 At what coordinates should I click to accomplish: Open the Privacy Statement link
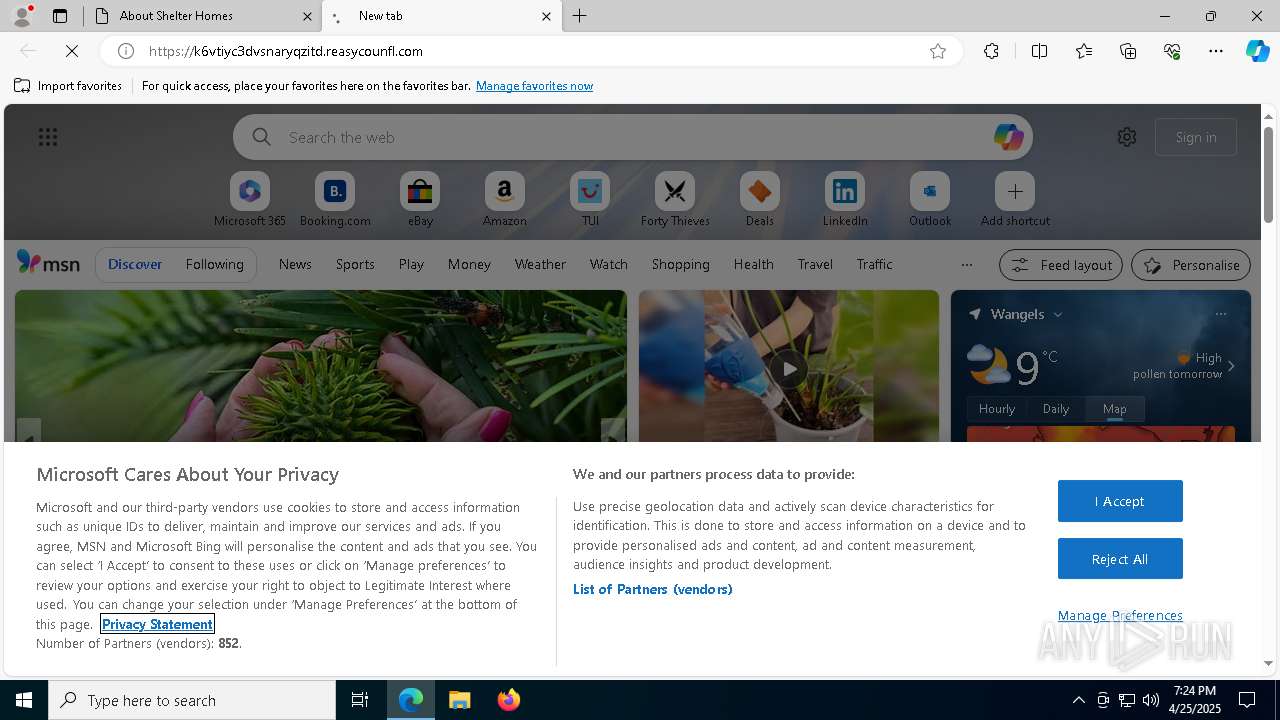click(x=157, y=624)
